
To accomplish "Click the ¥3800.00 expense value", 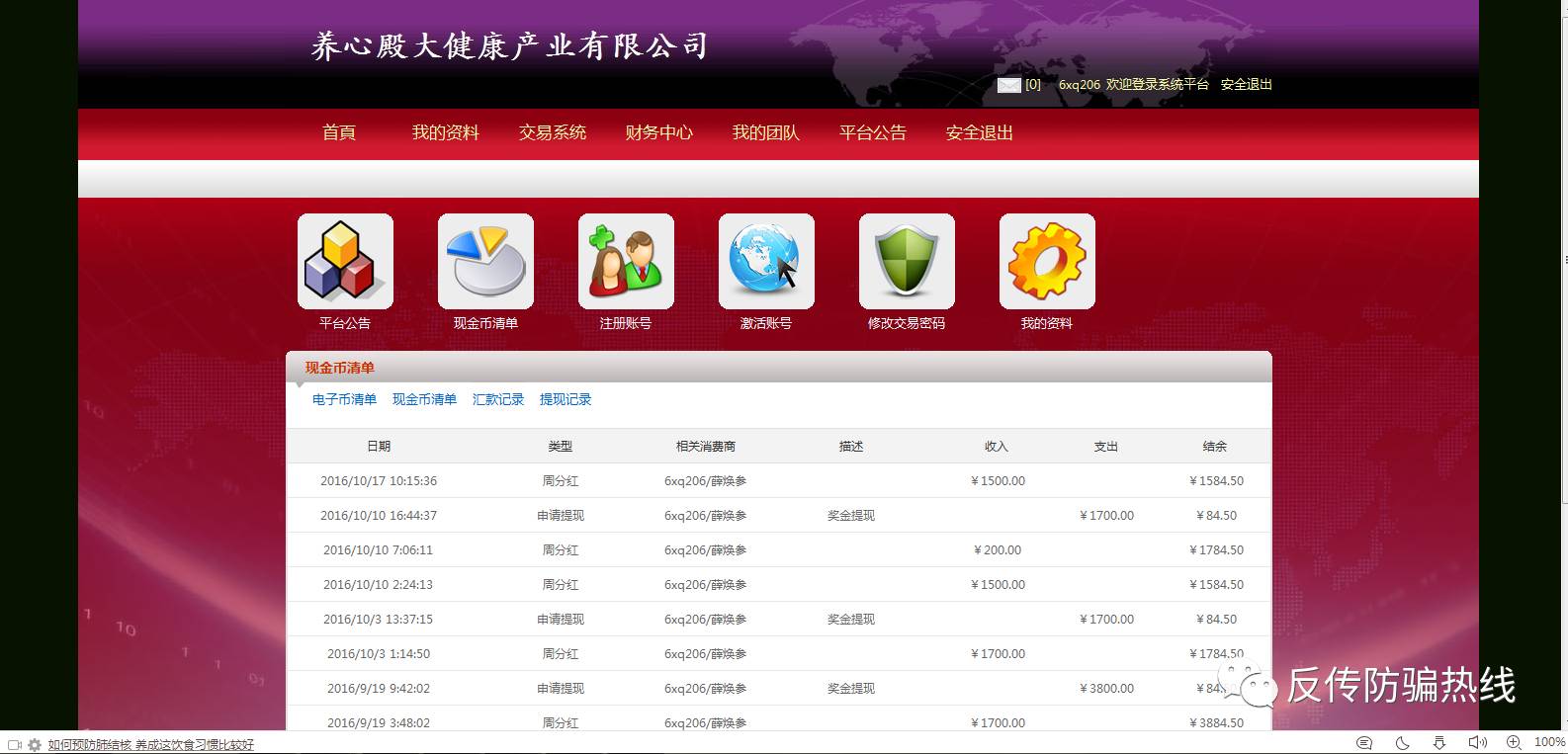I will [1106, 689].
